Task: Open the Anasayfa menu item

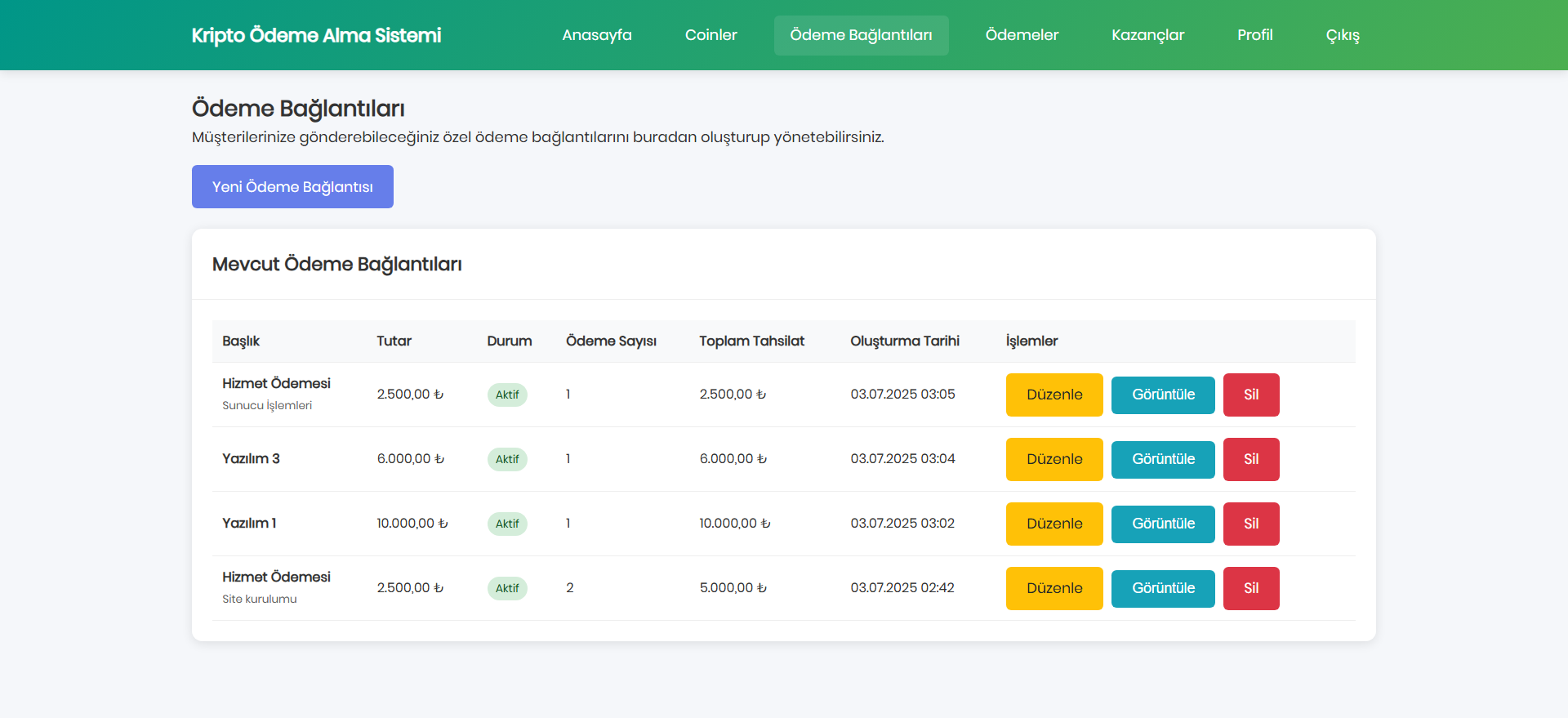Action: click(597, 35)
